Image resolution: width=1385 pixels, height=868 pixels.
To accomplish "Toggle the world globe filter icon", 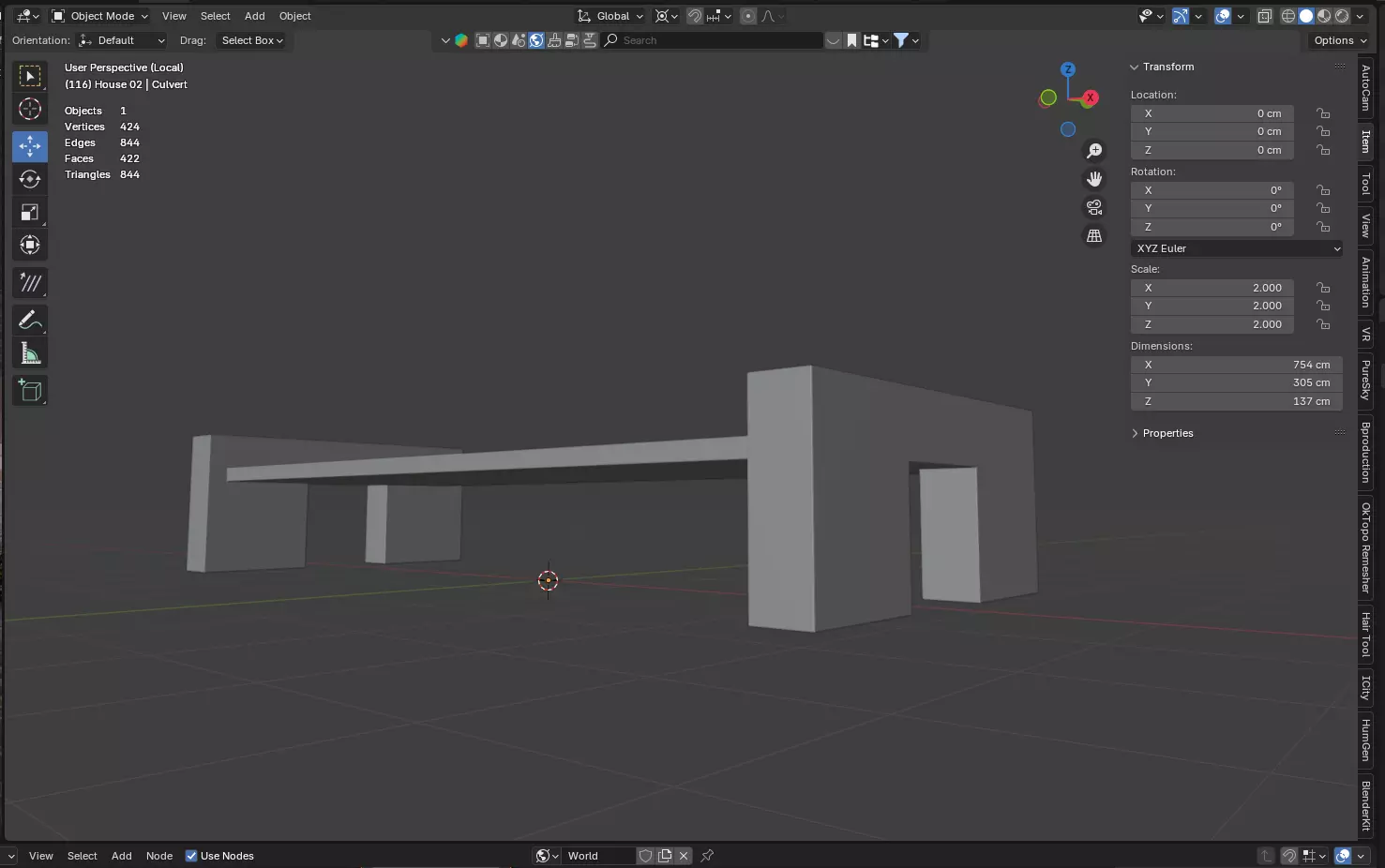I will point(536,40).
